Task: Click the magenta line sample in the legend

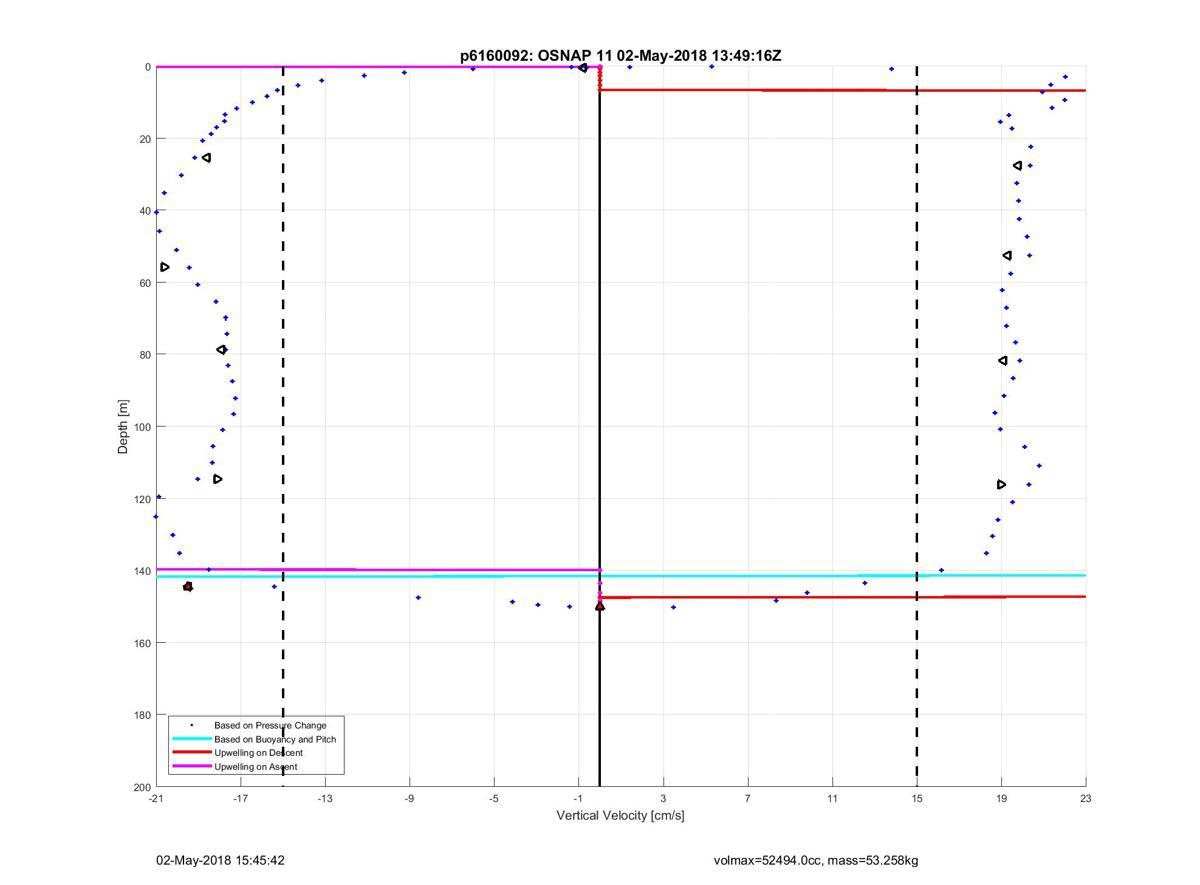Action: [x=192, y=766]
